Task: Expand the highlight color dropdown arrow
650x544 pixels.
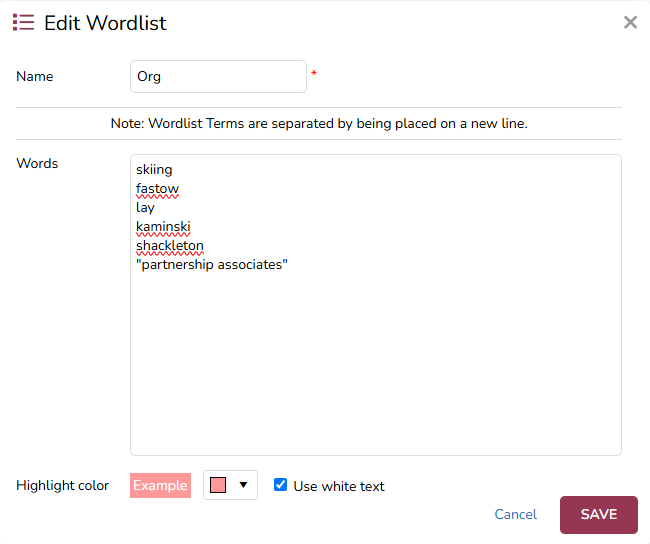Action: pyautogui.click(x=243, y=485)
